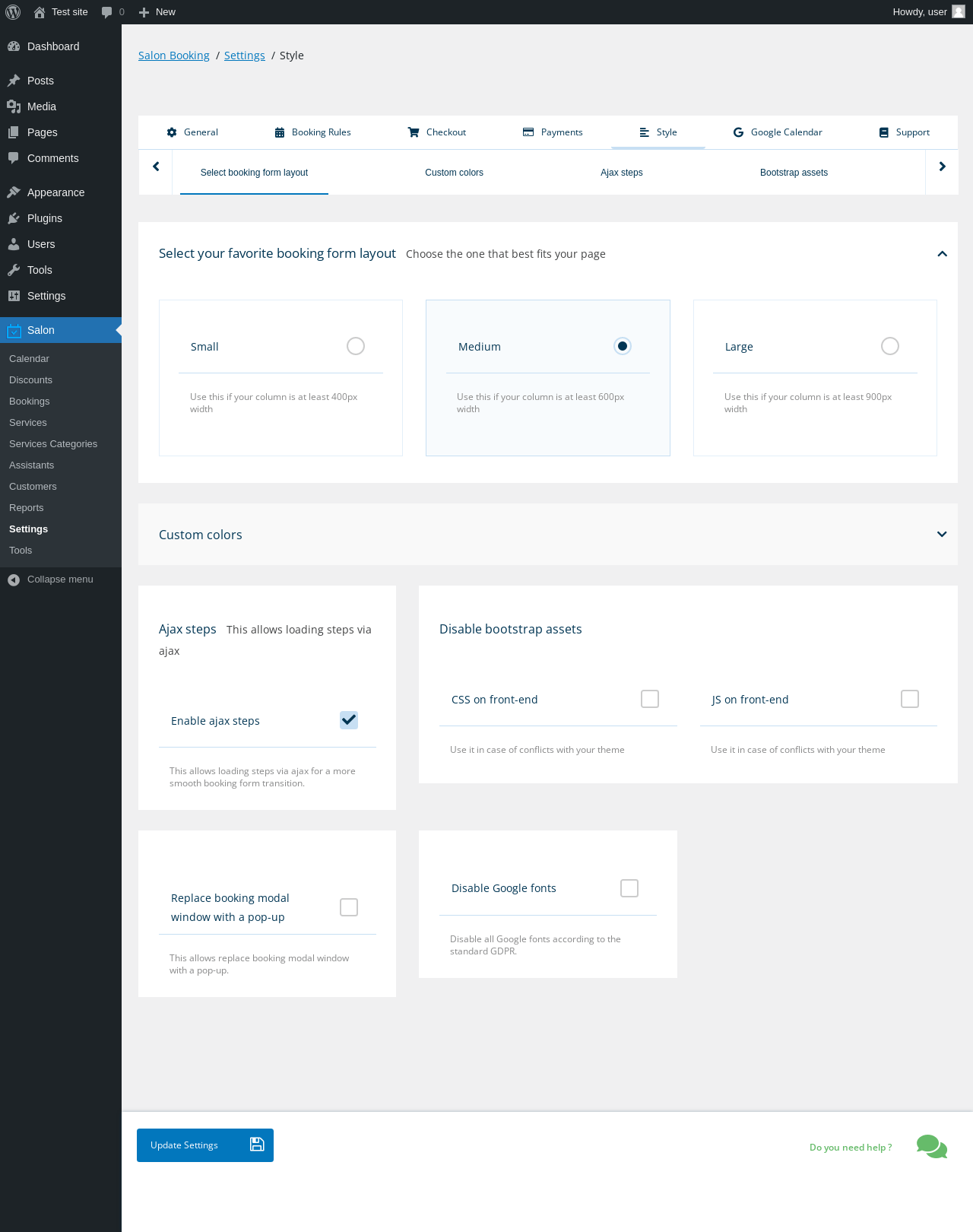The image size is (973, 1232).
Task: Click the Media icon in sidebar
Action: pos(14,106)
